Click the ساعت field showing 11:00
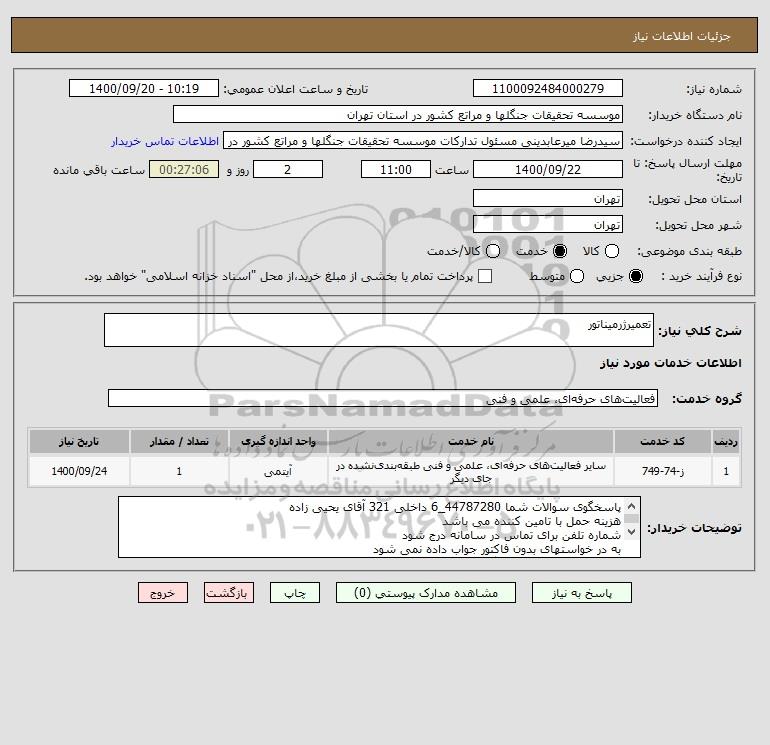Viewport: 770px width, 745px height. 396,169
